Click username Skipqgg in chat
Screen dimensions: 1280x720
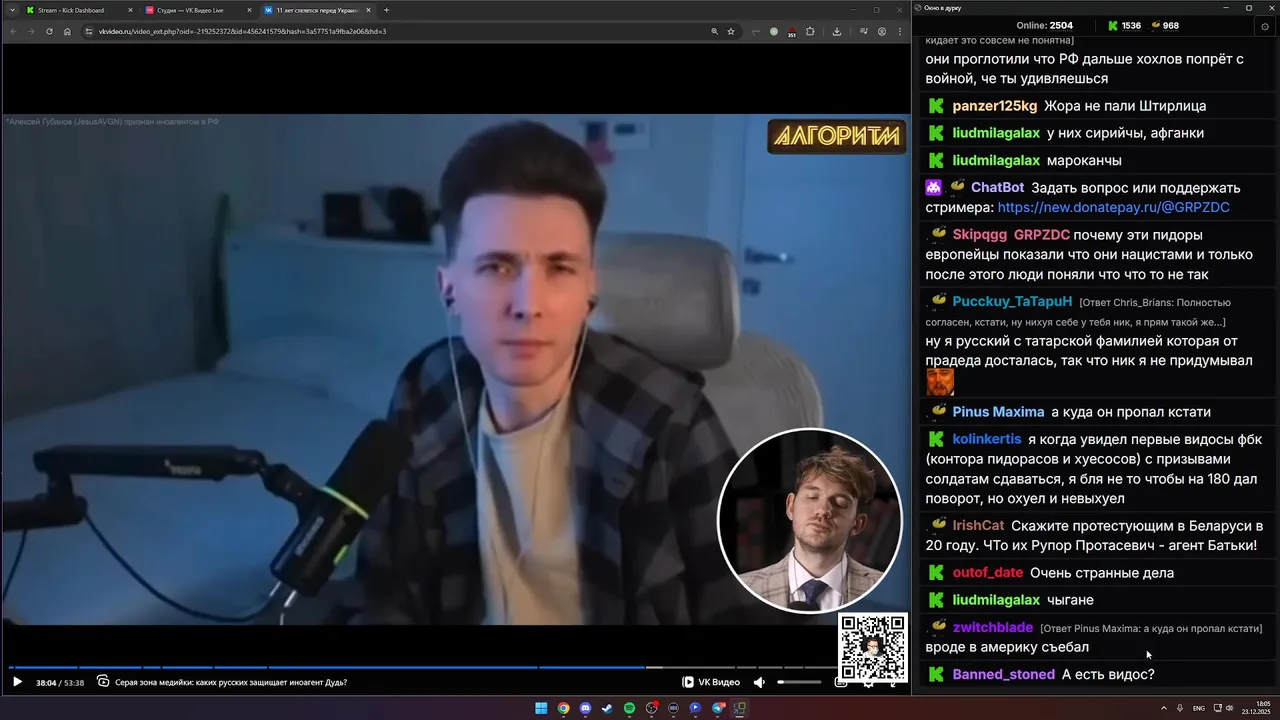(x=979, y=235)
